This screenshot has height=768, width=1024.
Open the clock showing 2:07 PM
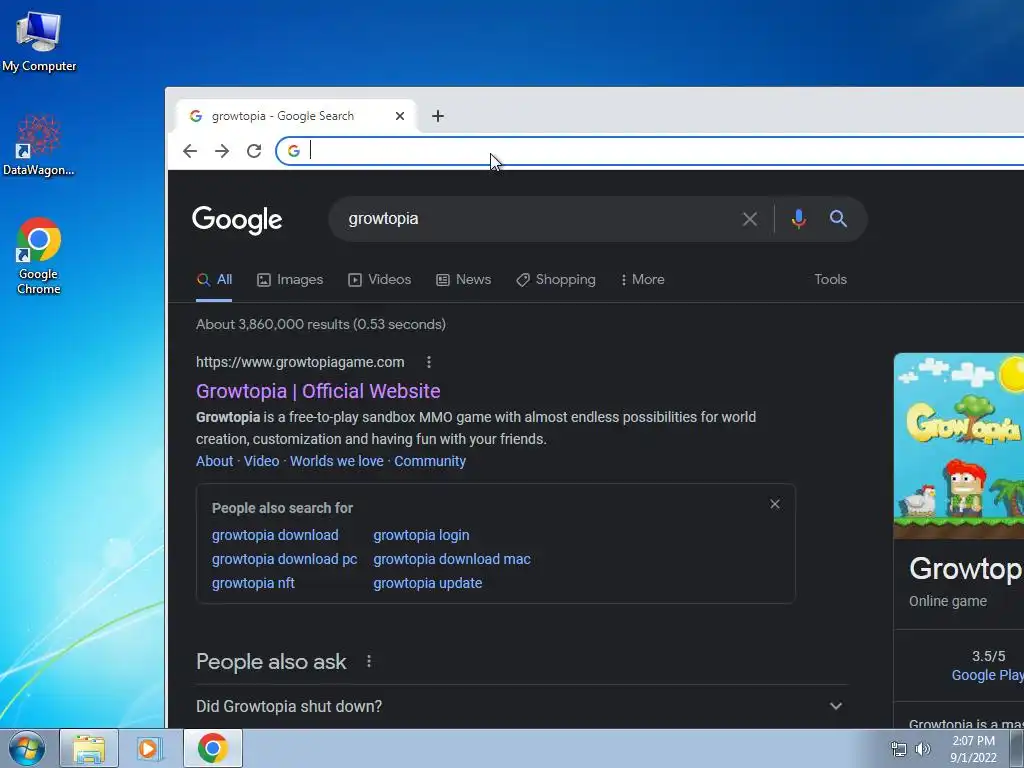click(x=973, y=749)
